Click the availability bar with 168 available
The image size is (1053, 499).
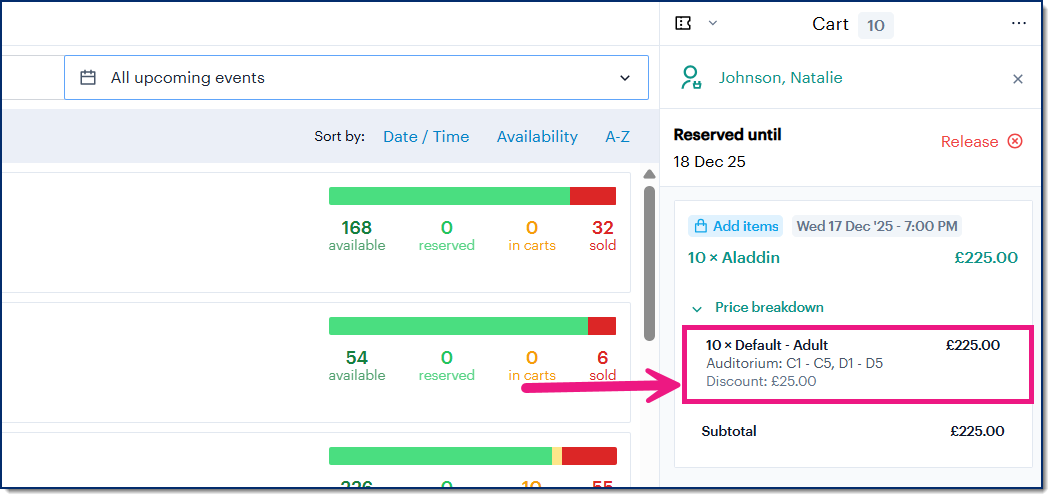point(472,196)
